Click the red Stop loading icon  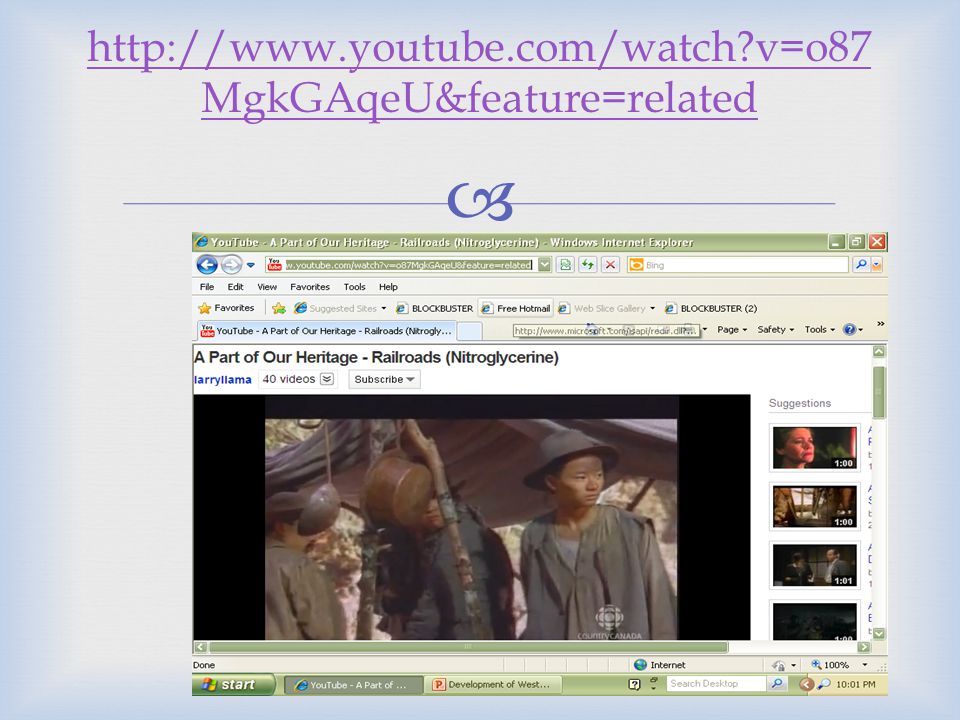click(x=610, y=264)
